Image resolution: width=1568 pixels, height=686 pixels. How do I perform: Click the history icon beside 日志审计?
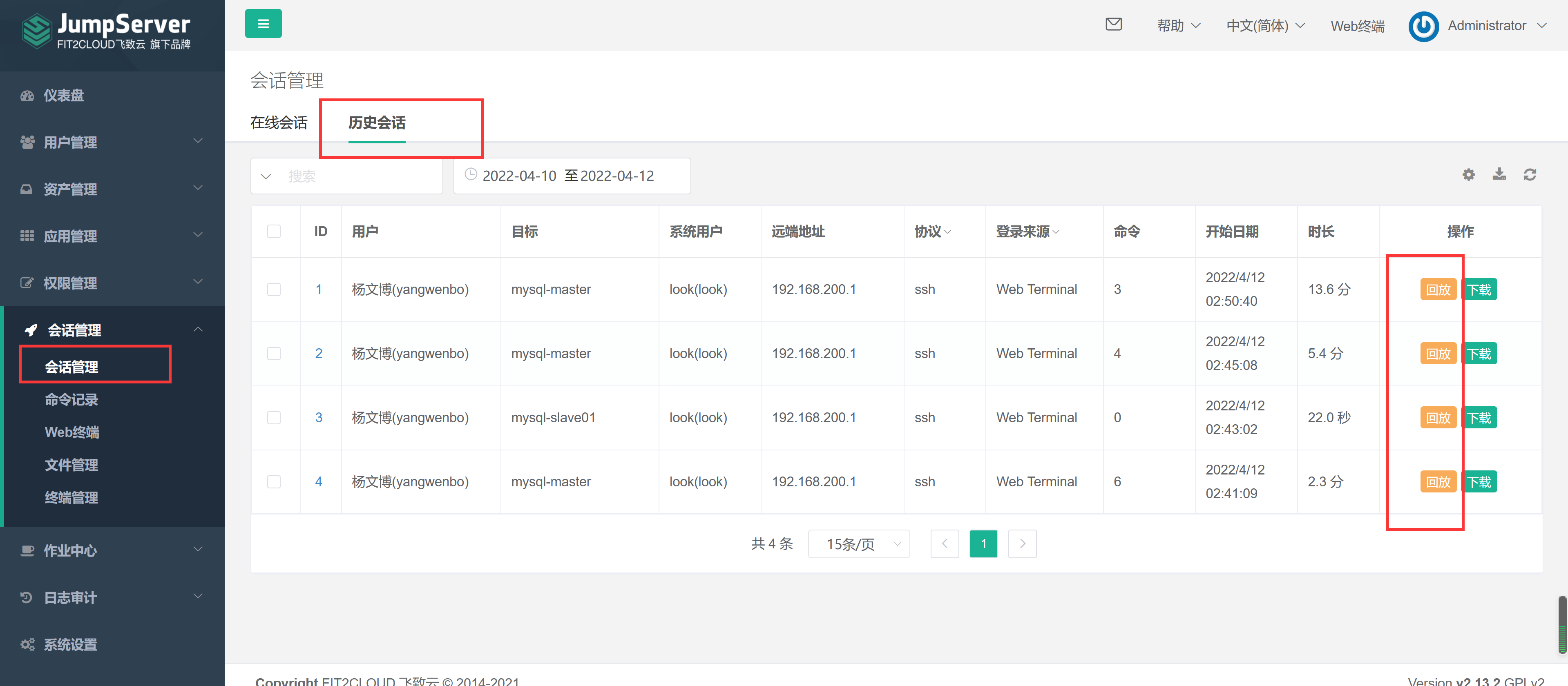tap(26, 597)
